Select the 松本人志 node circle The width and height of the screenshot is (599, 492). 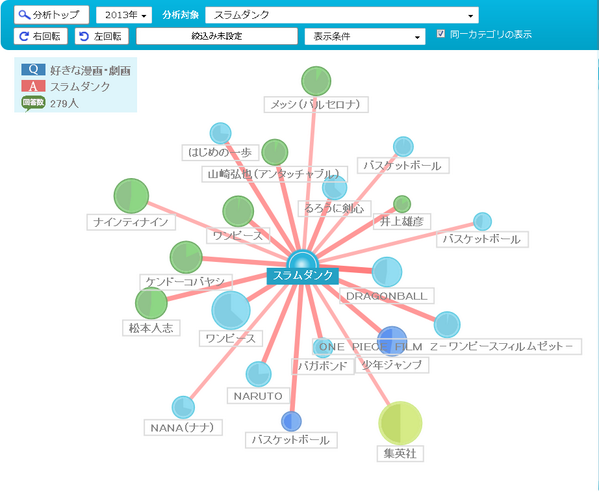pos(151,303)
